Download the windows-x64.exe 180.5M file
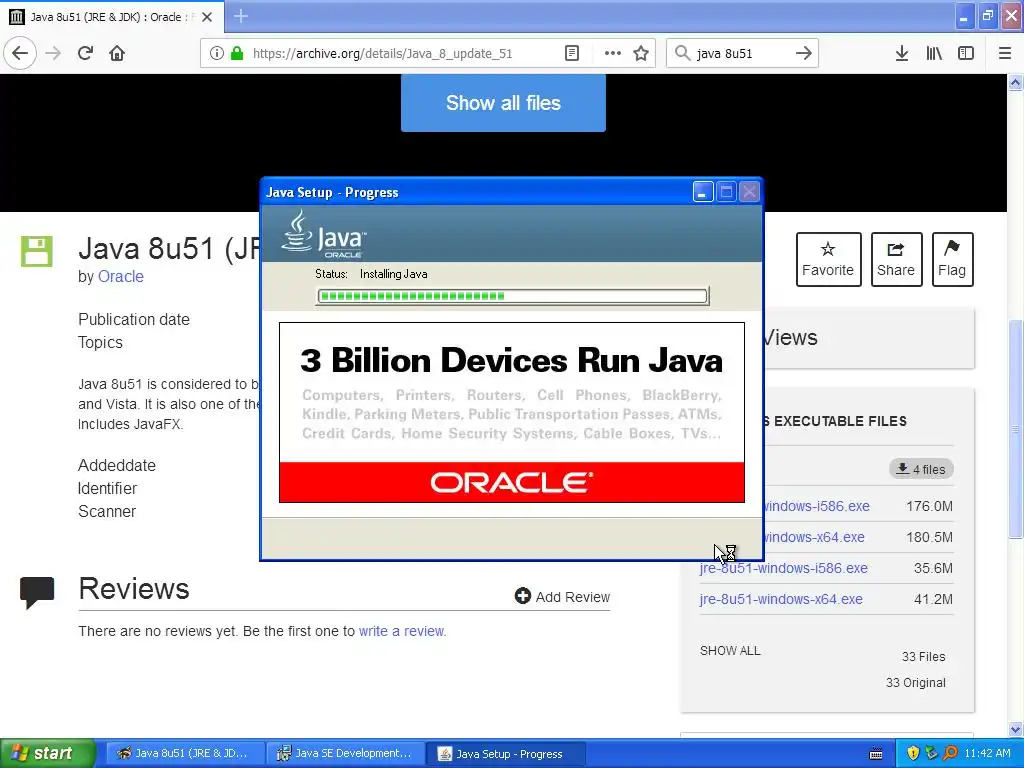Screen dimensions: 1024x768 [814, 537]
